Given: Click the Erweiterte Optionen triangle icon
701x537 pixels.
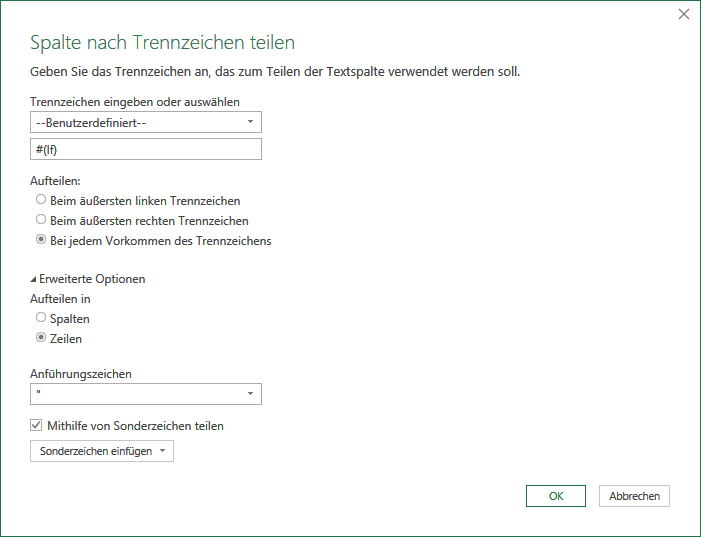Looking at the screenshot, I should pyautogui.click(x=33, y=279).
